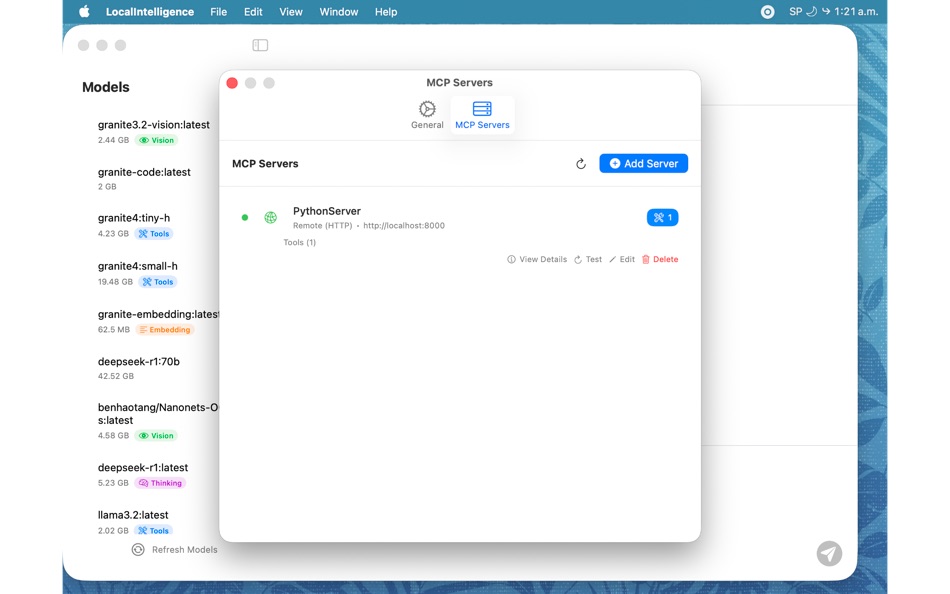
Task: Click the green status dot for PythonServer
Action: (246, 217)
